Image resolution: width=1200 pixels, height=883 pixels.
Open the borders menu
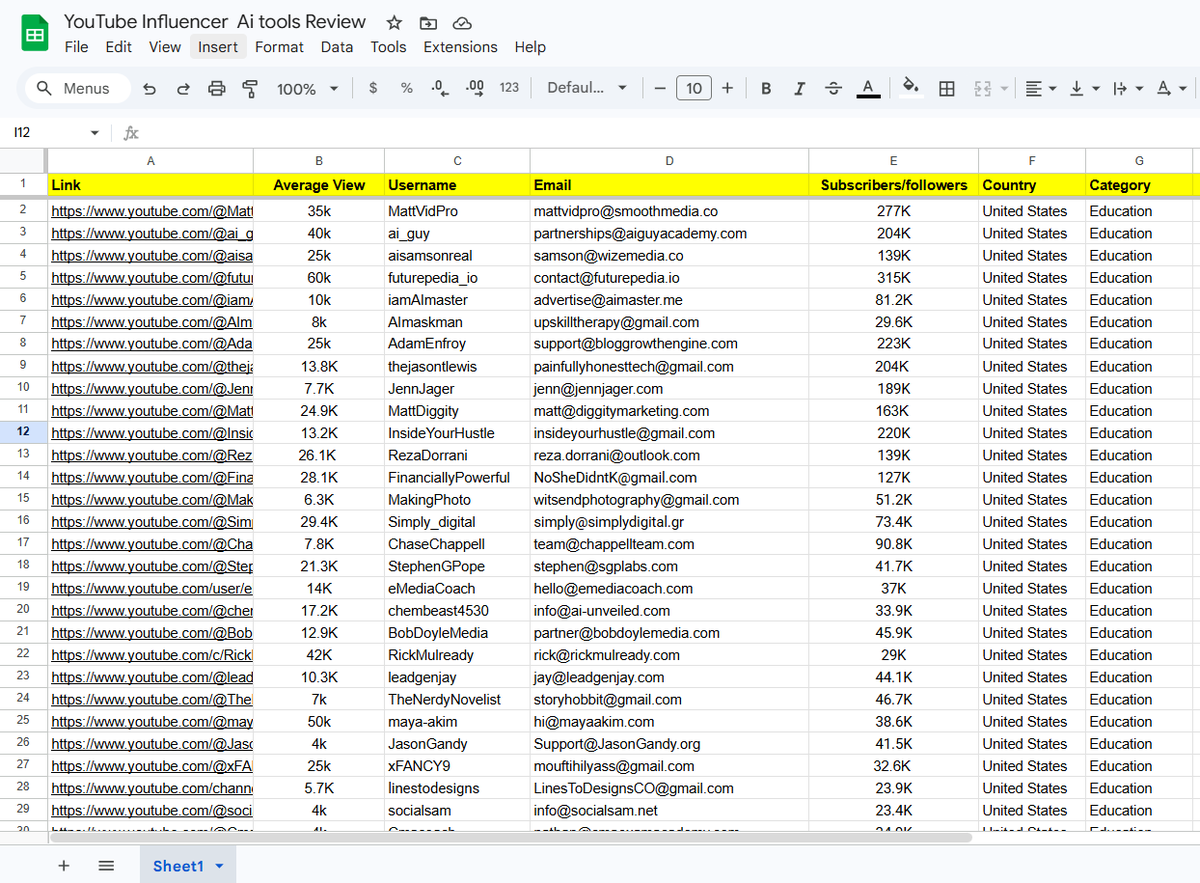pyautogui.click(x=947, y=88)
